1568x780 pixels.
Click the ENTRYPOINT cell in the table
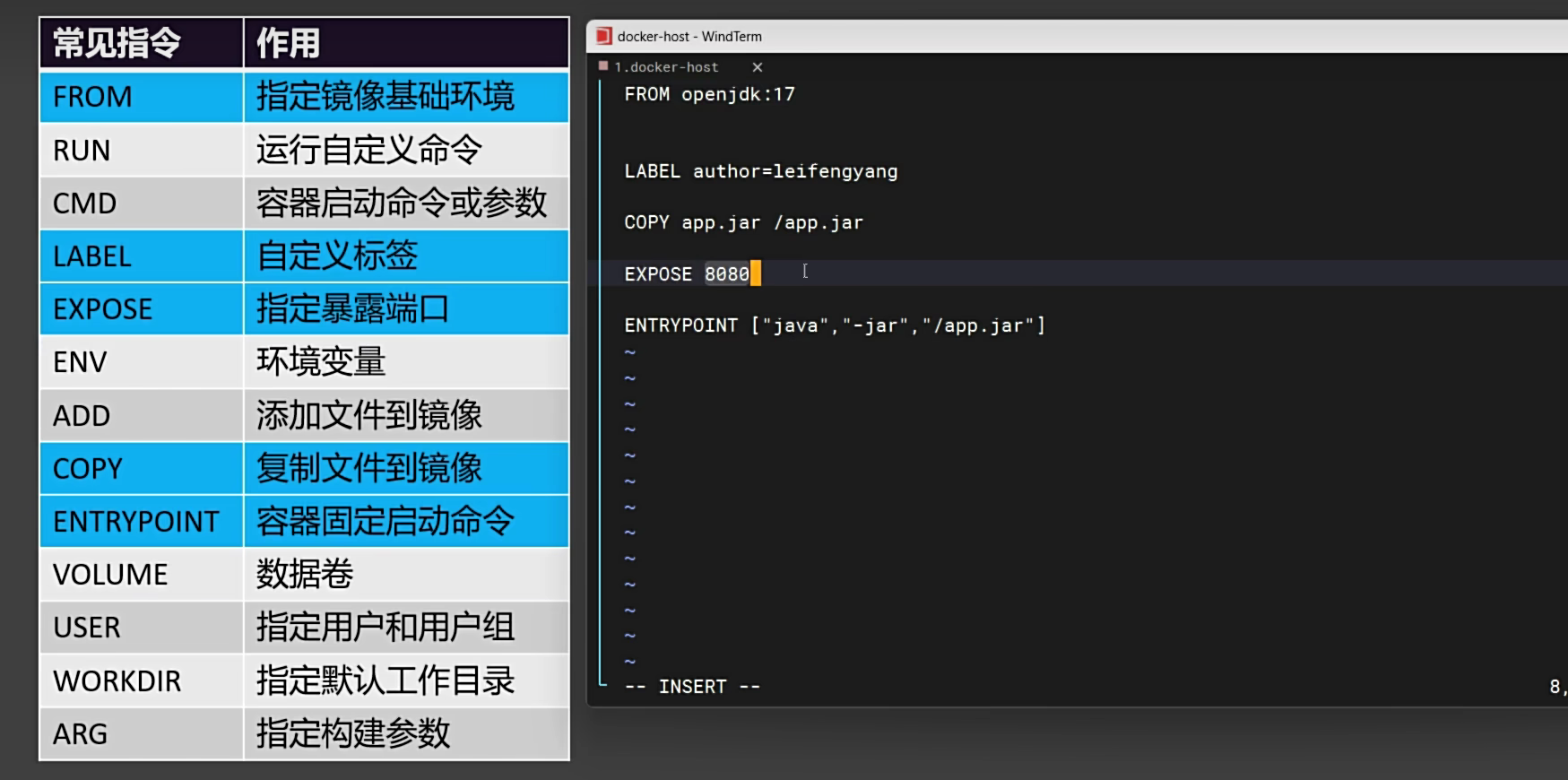coord(142,522)
